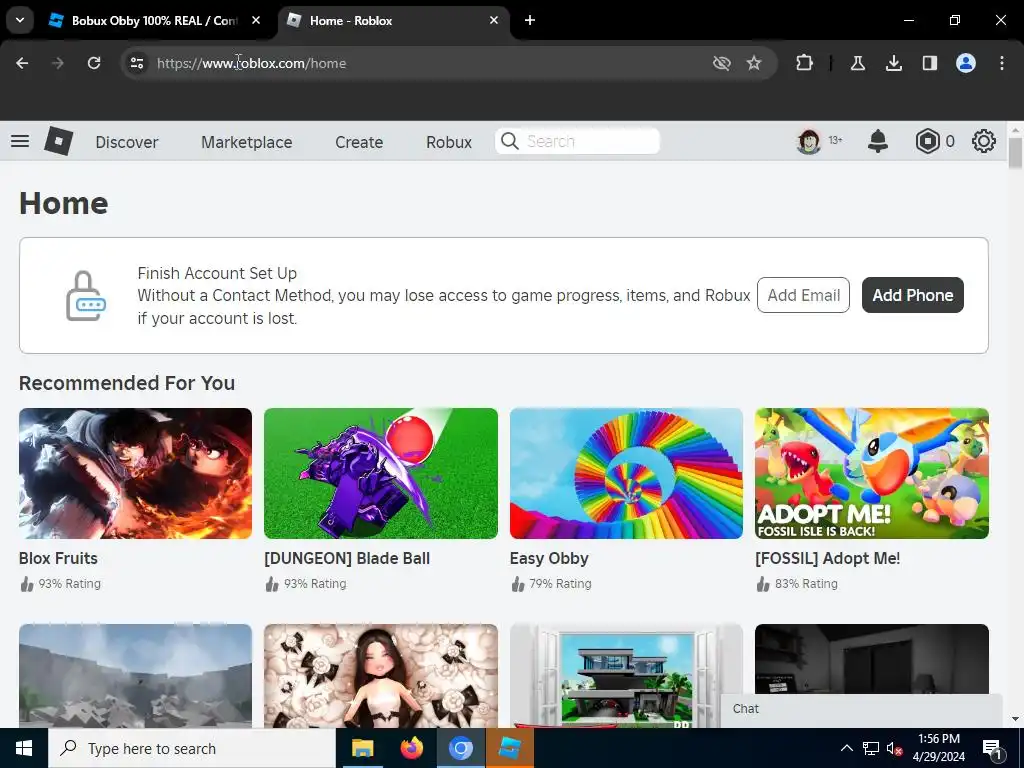Open the browser downloads
Viewport: 1024px width, 768px height.
click(894, 63)
